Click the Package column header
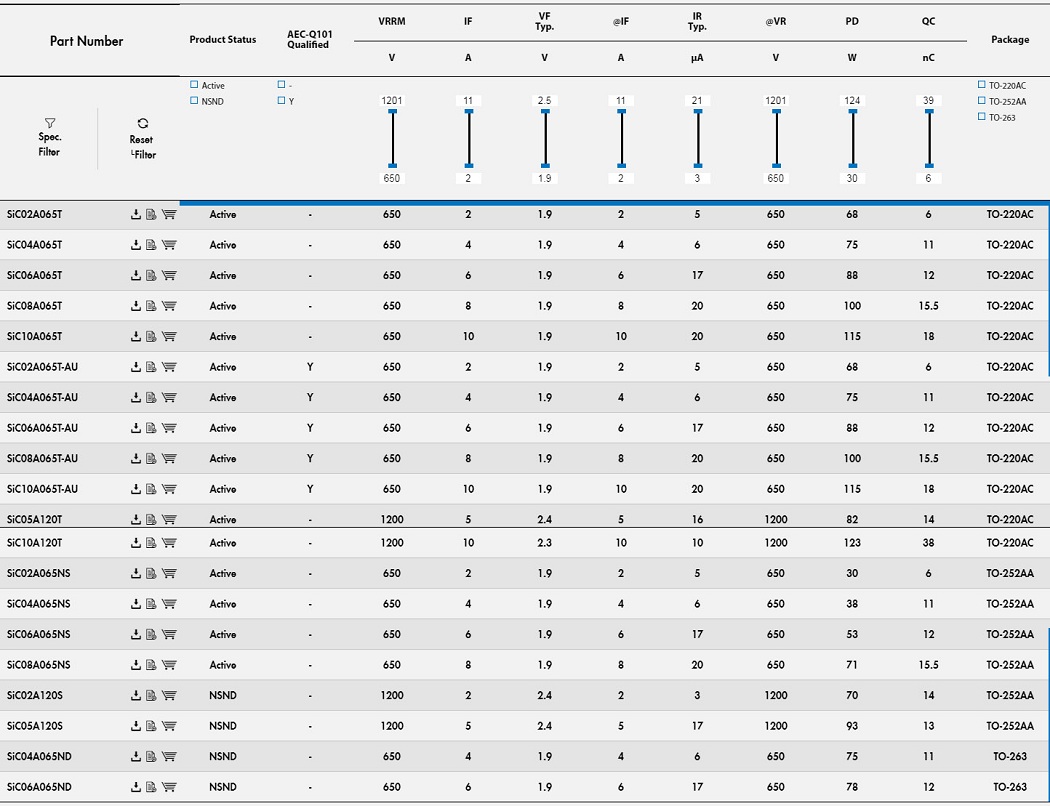 click(x=1009, y=40)
